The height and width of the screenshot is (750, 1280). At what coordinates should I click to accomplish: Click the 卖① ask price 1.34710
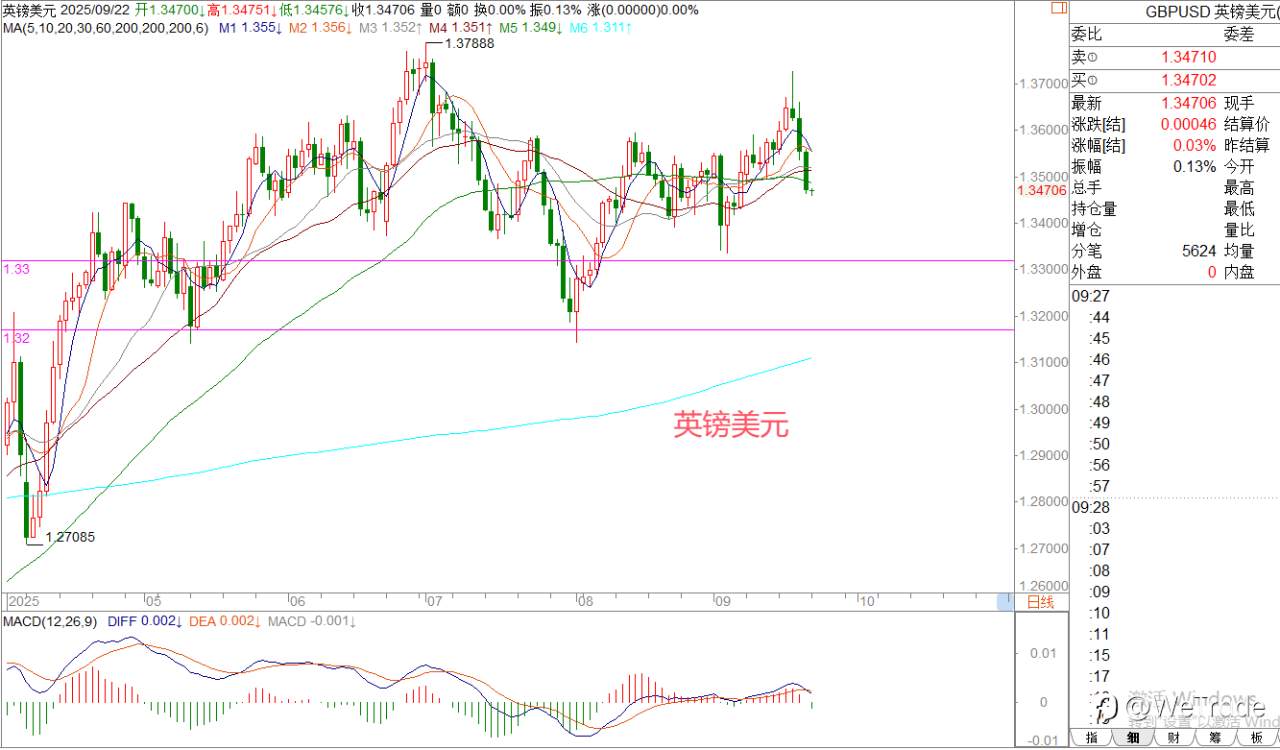[x=1188, y=57]
